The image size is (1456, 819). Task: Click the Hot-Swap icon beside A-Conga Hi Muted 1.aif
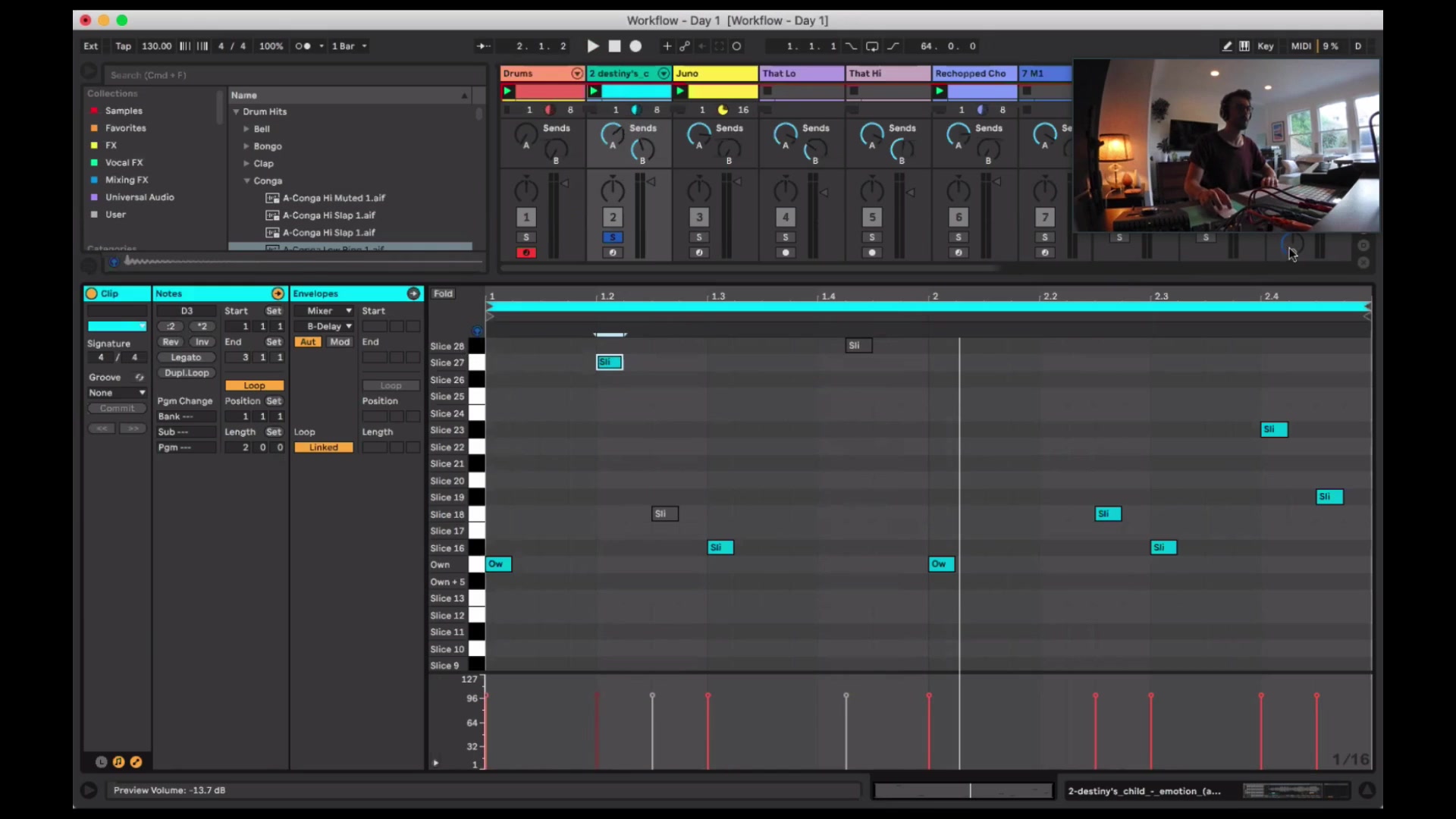point(272,198)
